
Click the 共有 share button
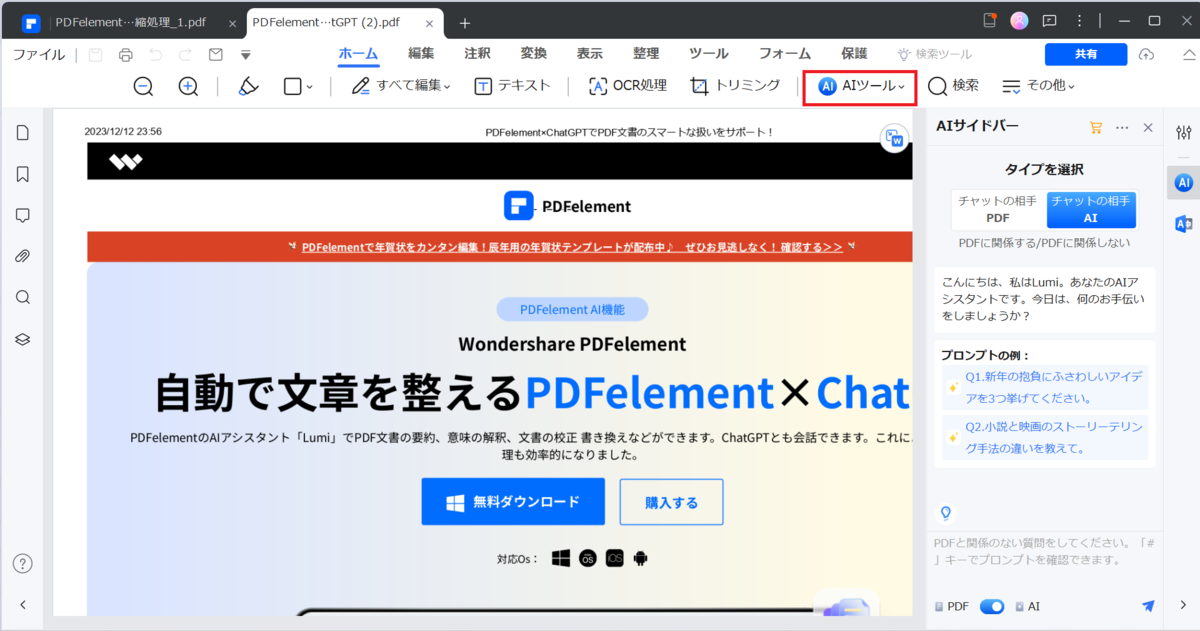[1085, 54]
